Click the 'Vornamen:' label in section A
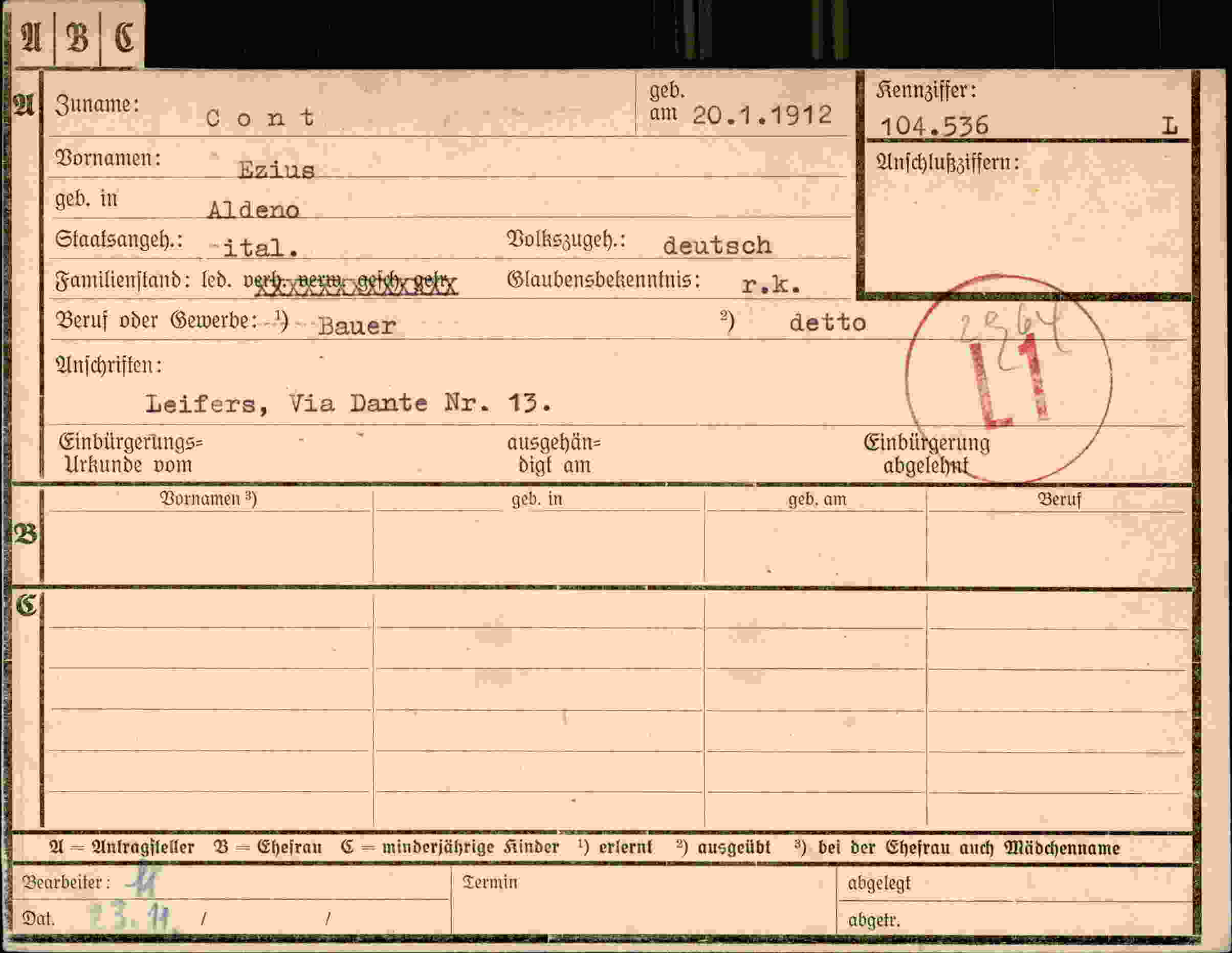Image resolution: width=1232 pixels, height=953 pixels. pyautogui.click(x=108, y=158)
